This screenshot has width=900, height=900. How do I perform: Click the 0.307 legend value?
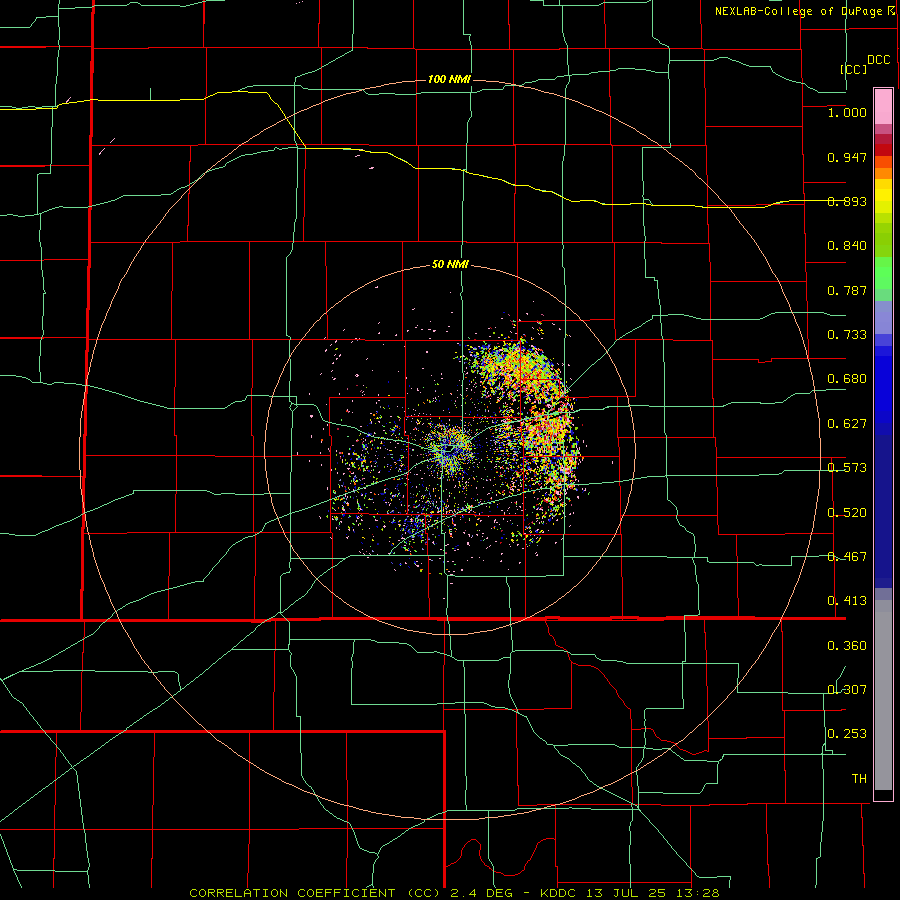[847, 690]
